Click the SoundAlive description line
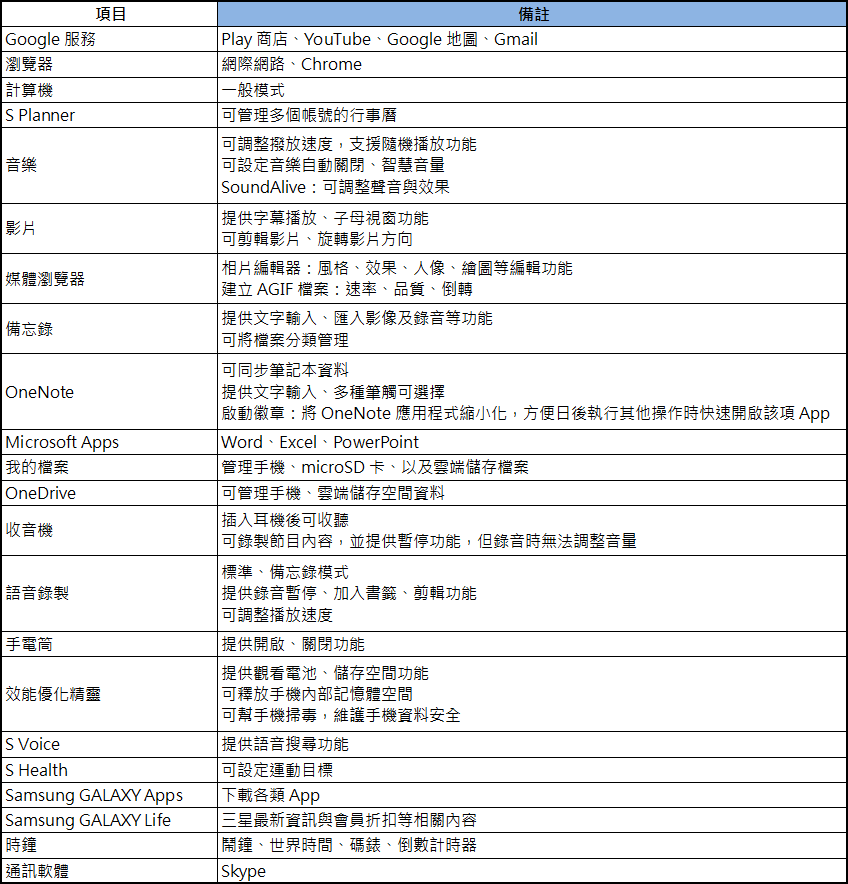This screenshot has width=848, height=884. 335,187
